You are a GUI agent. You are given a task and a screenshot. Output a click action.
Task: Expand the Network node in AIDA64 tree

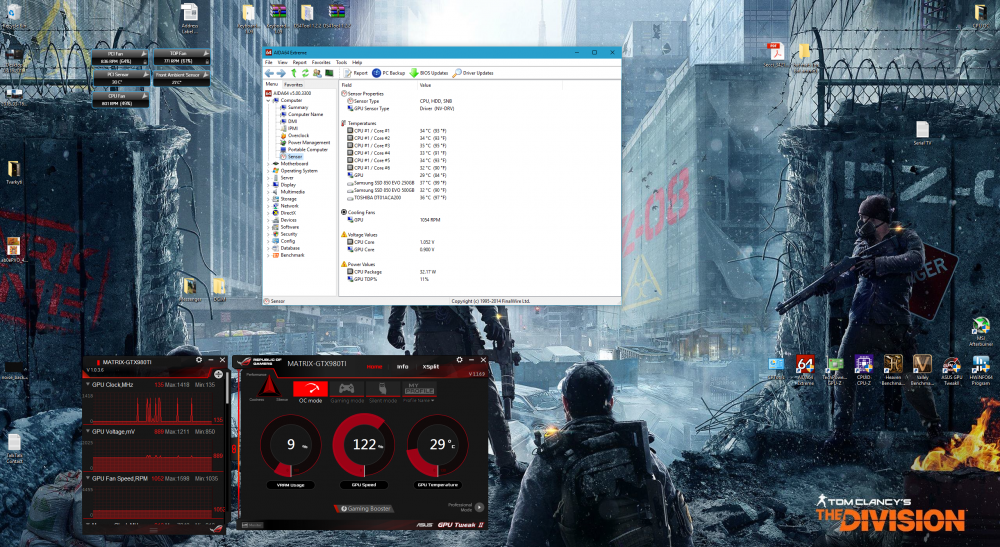(x=268, y=206)
